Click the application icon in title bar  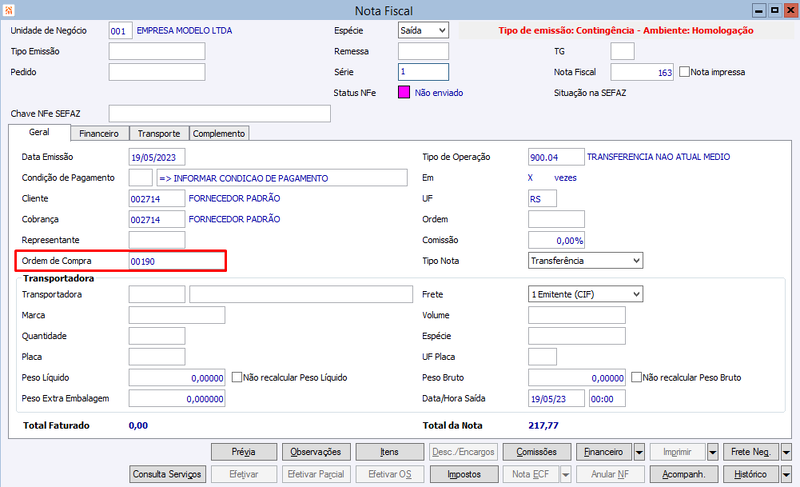9,10
